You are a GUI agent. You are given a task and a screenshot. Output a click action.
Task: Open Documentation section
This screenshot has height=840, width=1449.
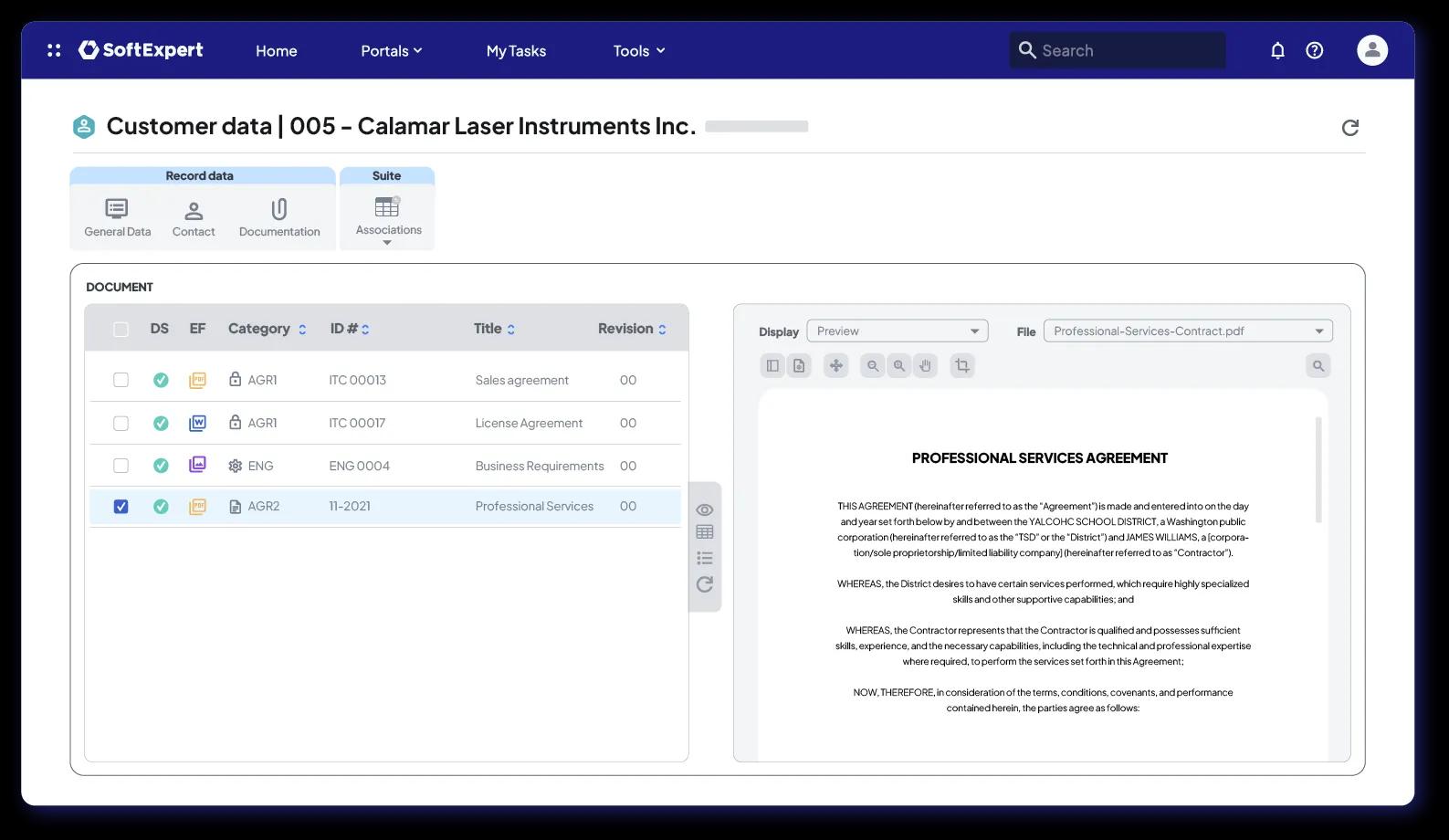[279, 218]
